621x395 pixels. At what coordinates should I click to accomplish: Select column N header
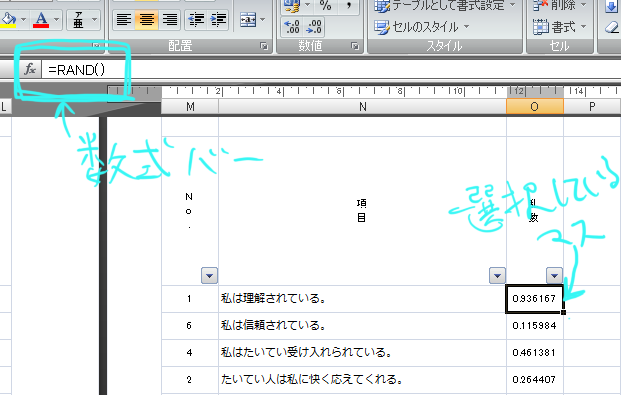(362, 107)
